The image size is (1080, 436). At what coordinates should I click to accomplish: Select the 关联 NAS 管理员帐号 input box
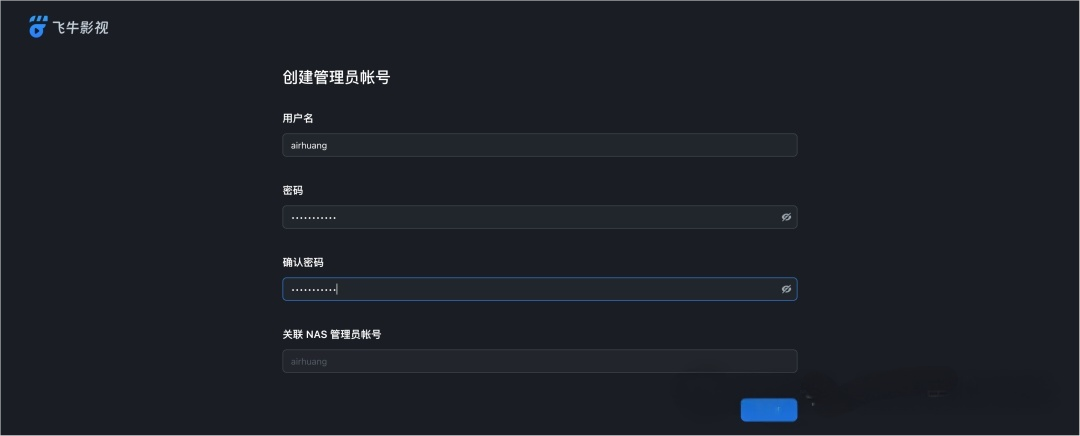pos(539,361)
